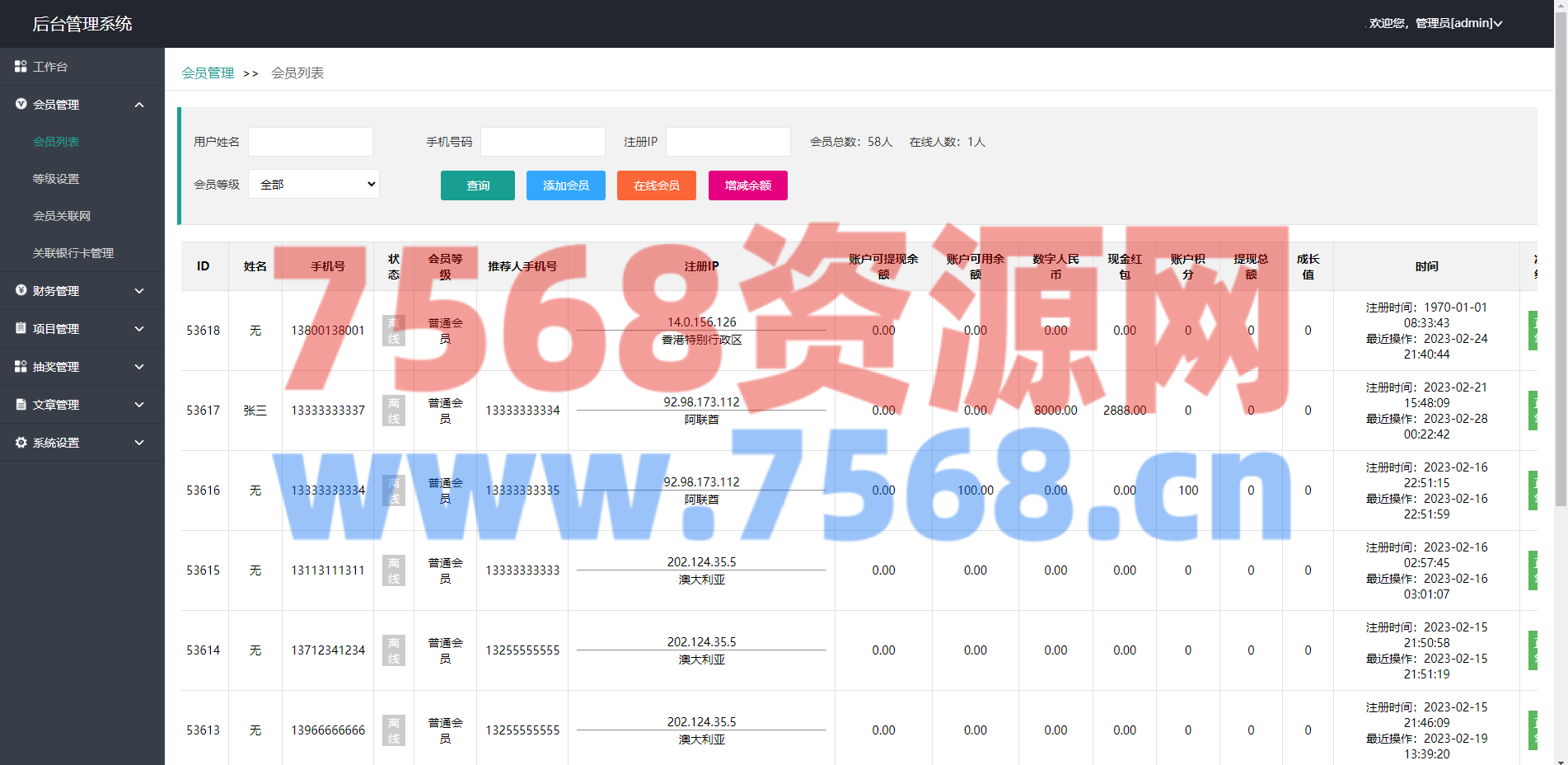Open the 会员等级 dropdown
Image resolution: width=1568 pixels, height=765 pixels.
tap(313, 184)
